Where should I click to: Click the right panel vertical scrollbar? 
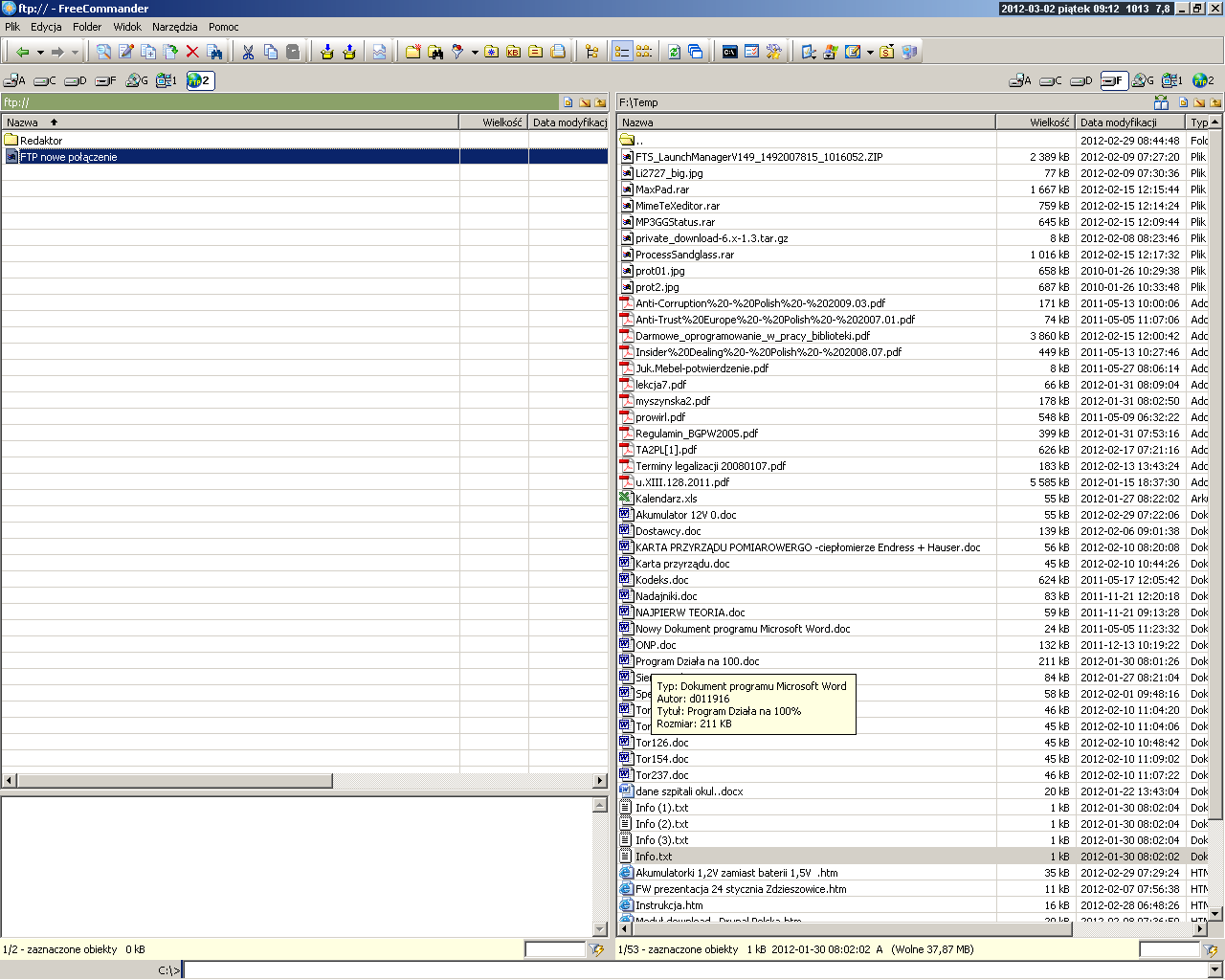click(x=1215, y=517)
